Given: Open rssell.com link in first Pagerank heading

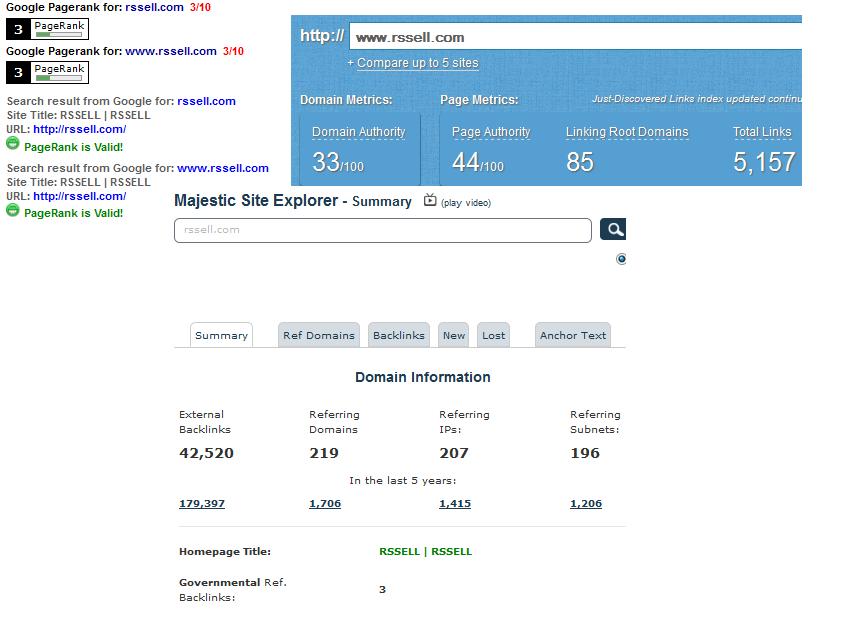Looking at the screenshot, I should coord(154,7).
